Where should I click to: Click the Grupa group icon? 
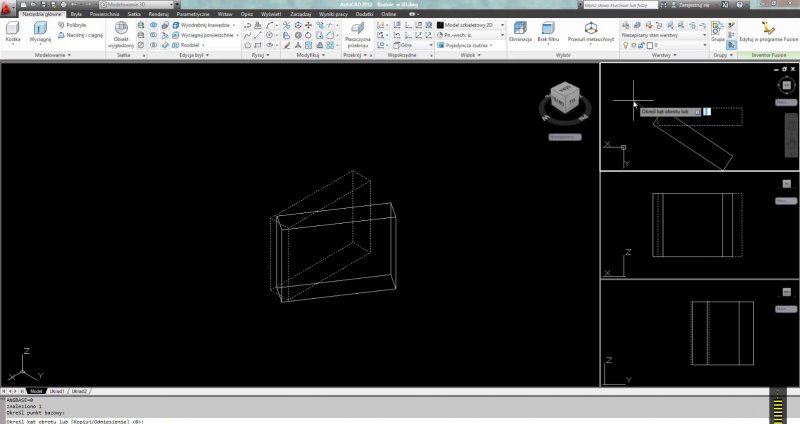pyautogui.click(x=717, y=31)
